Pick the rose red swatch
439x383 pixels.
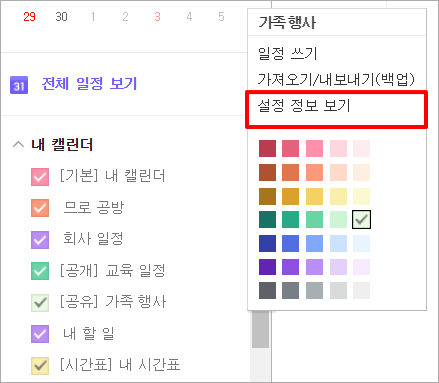click(x=290, y=148)
